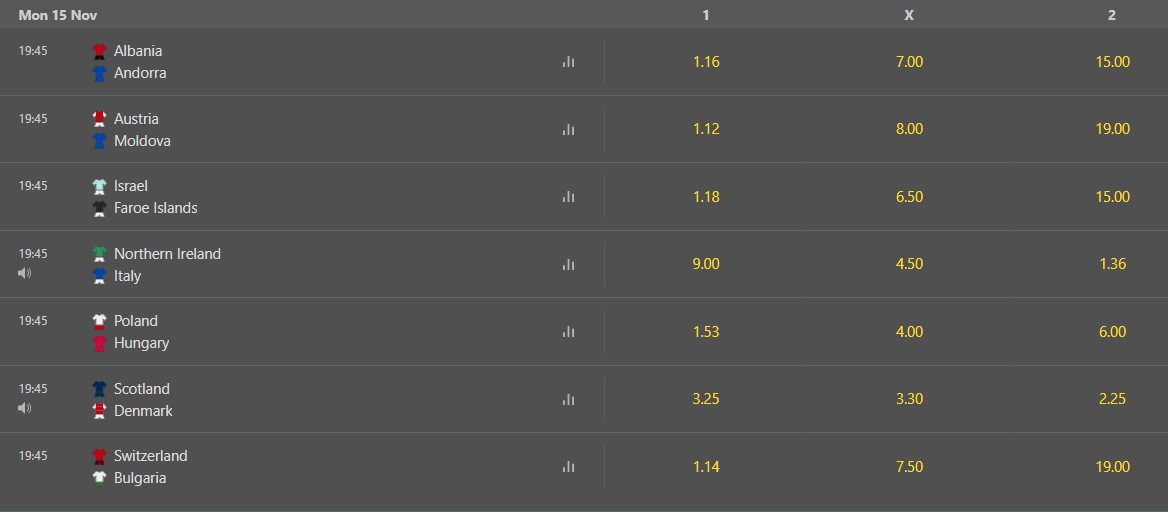
Task: Pick Bulgaria win at 19.00
Action: [x=1112, y=467]
